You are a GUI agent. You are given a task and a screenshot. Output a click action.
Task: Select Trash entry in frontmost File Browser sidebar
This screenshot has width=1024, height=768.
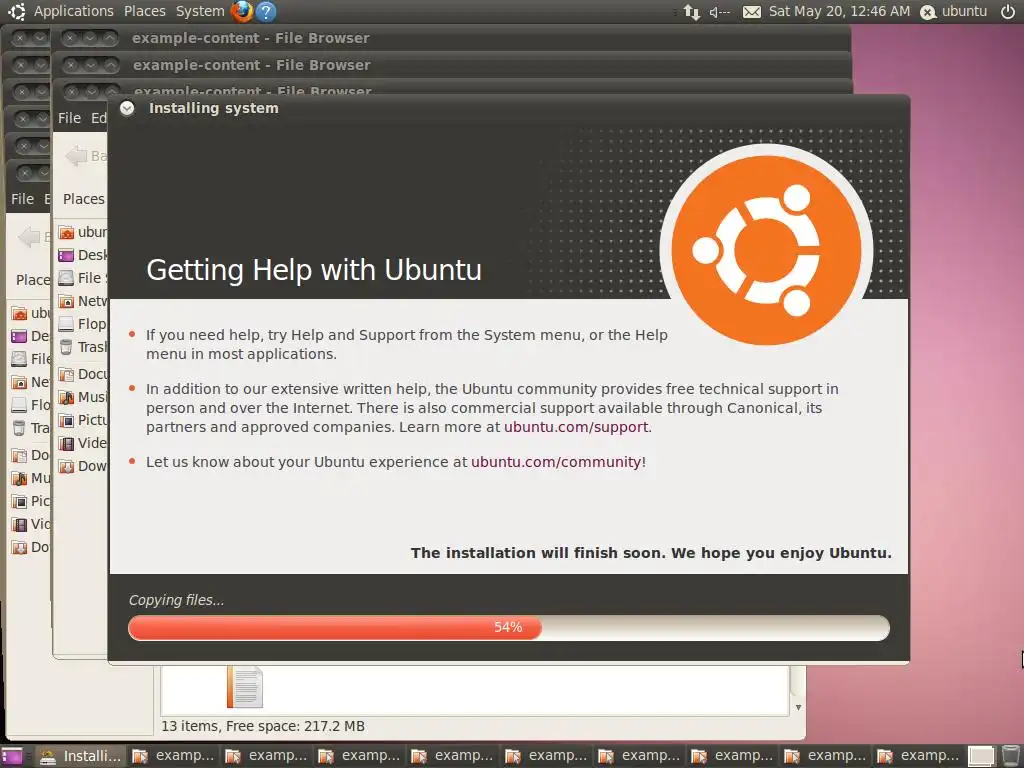[82, 347]
